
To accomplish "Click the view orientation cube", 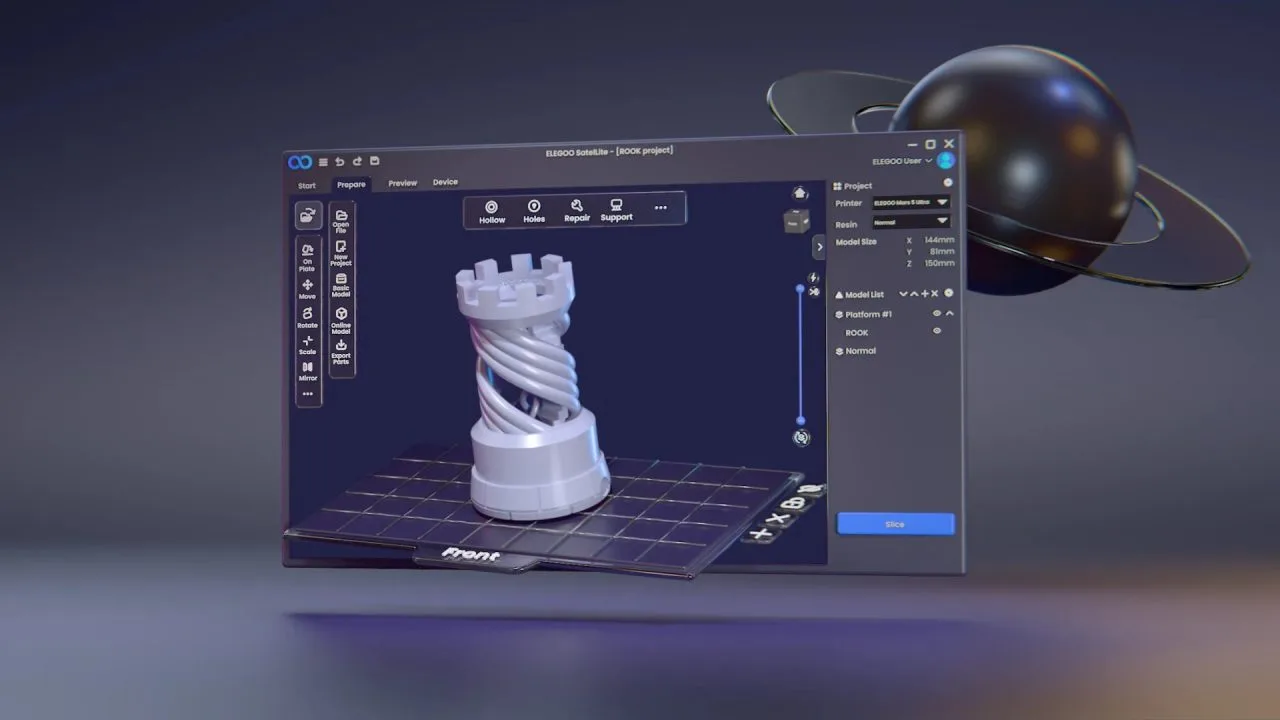I will coord(796,222).
